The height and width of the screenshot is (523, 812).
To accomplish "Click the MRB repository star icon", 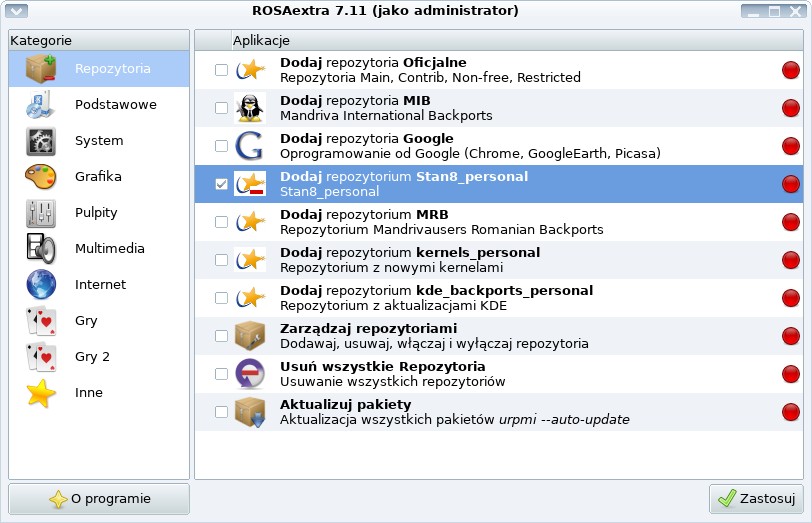I will click(250, 222).
